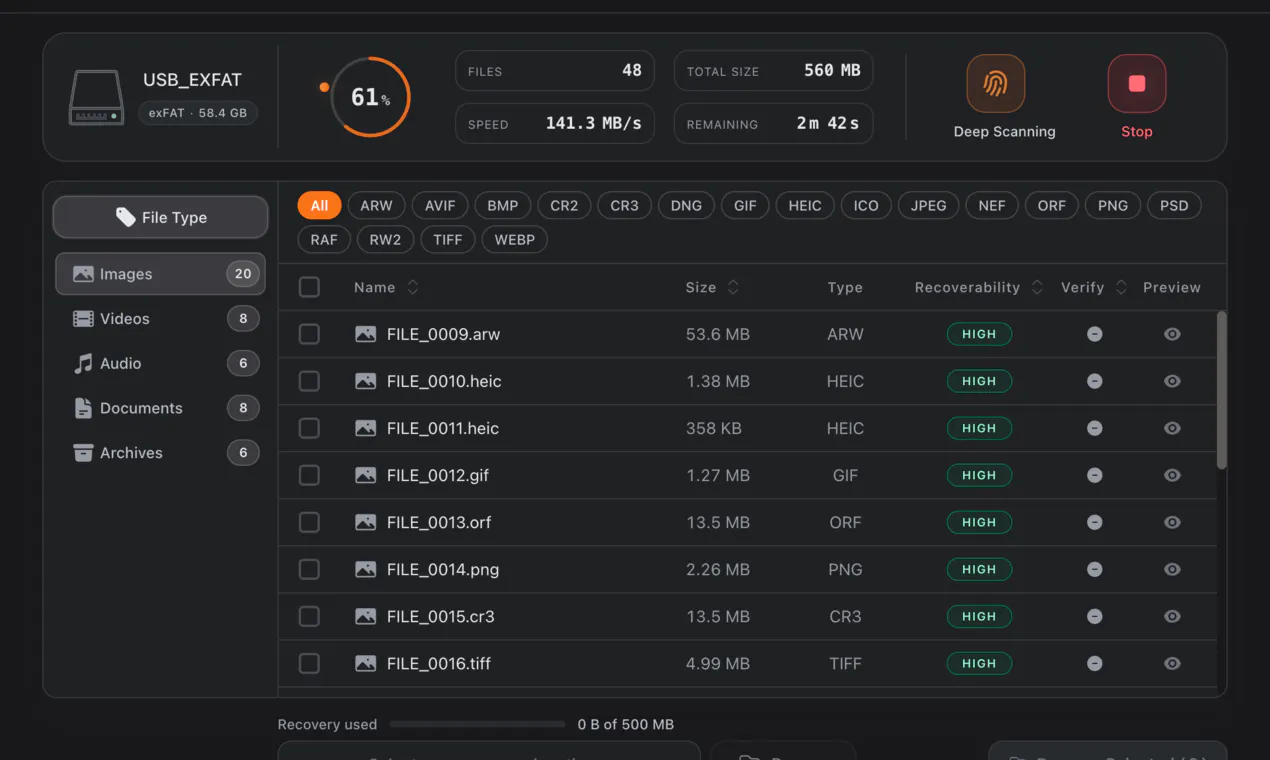This screenshot has height=760, width=1270.
Task: Sort the list by Name column arrows
Action: 412,287
